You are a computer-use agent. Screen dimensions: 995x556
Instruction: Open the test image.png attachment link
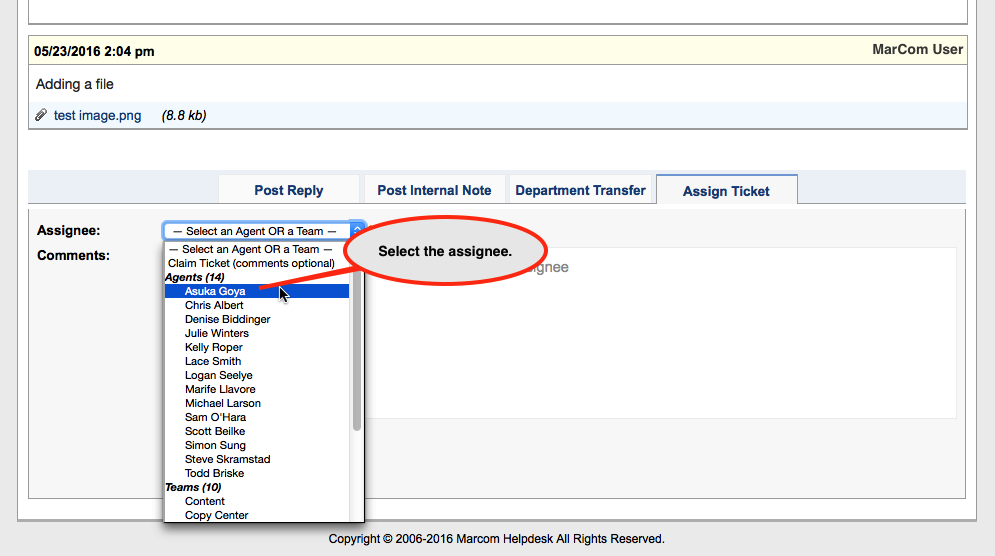[97, 116]
